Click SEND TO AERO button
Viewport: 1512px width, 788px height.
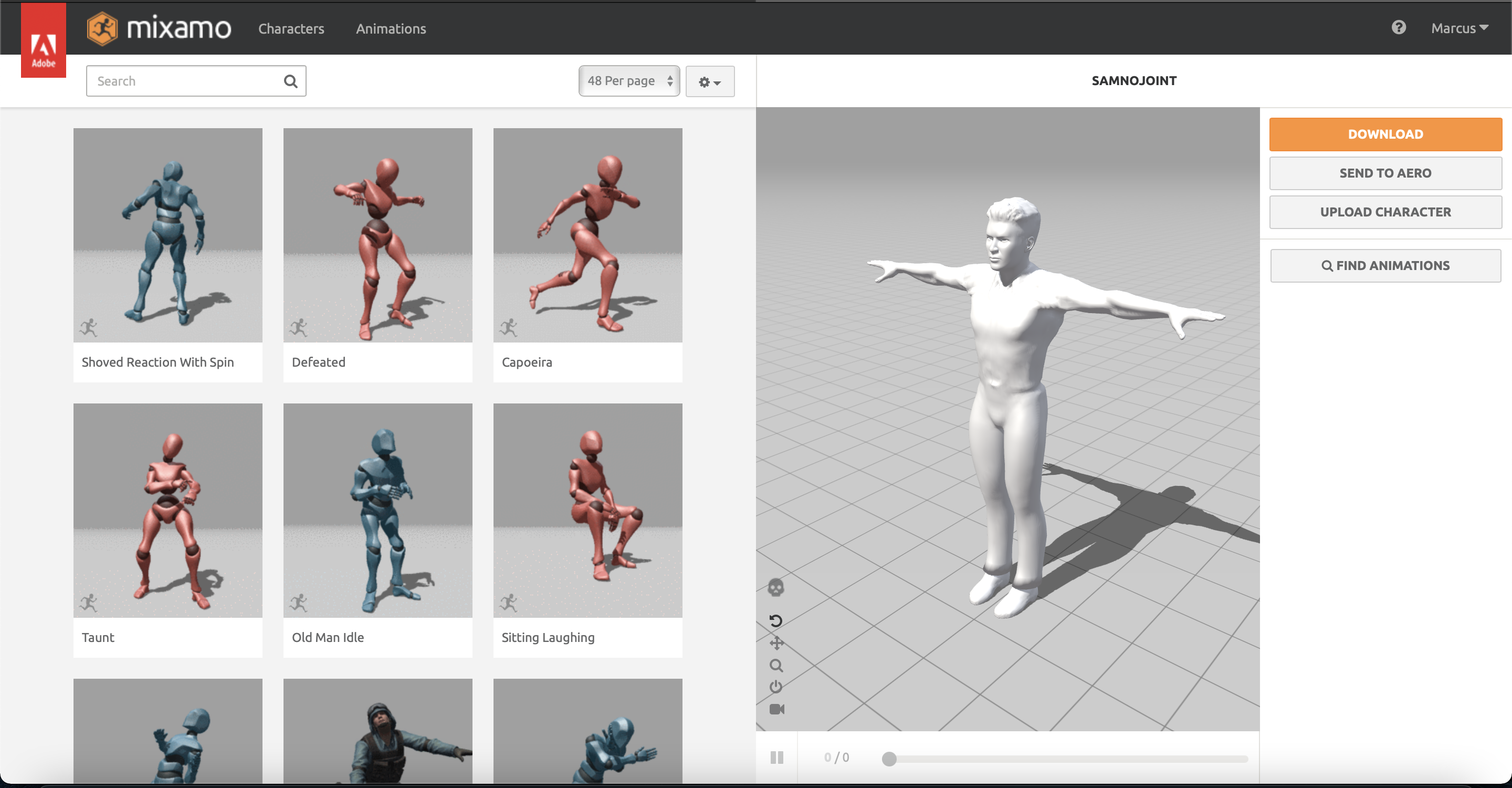[1385, 173]
